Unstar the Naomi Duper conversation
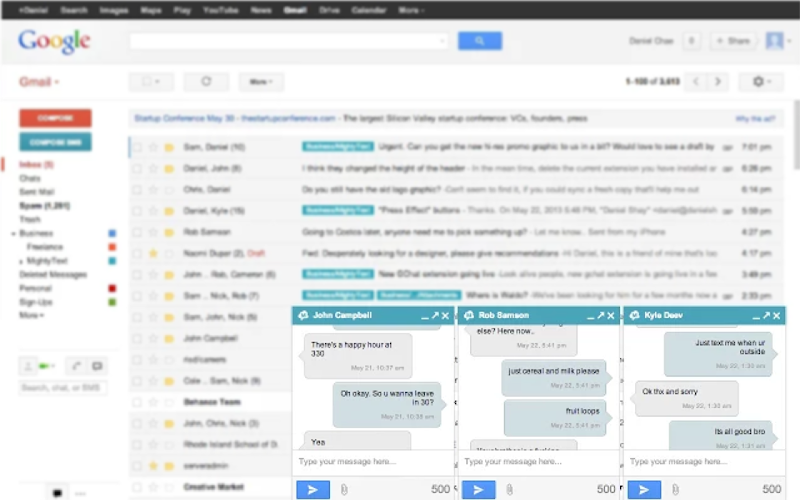This screenshot has width=800, height=500. [x=153, y=254]
